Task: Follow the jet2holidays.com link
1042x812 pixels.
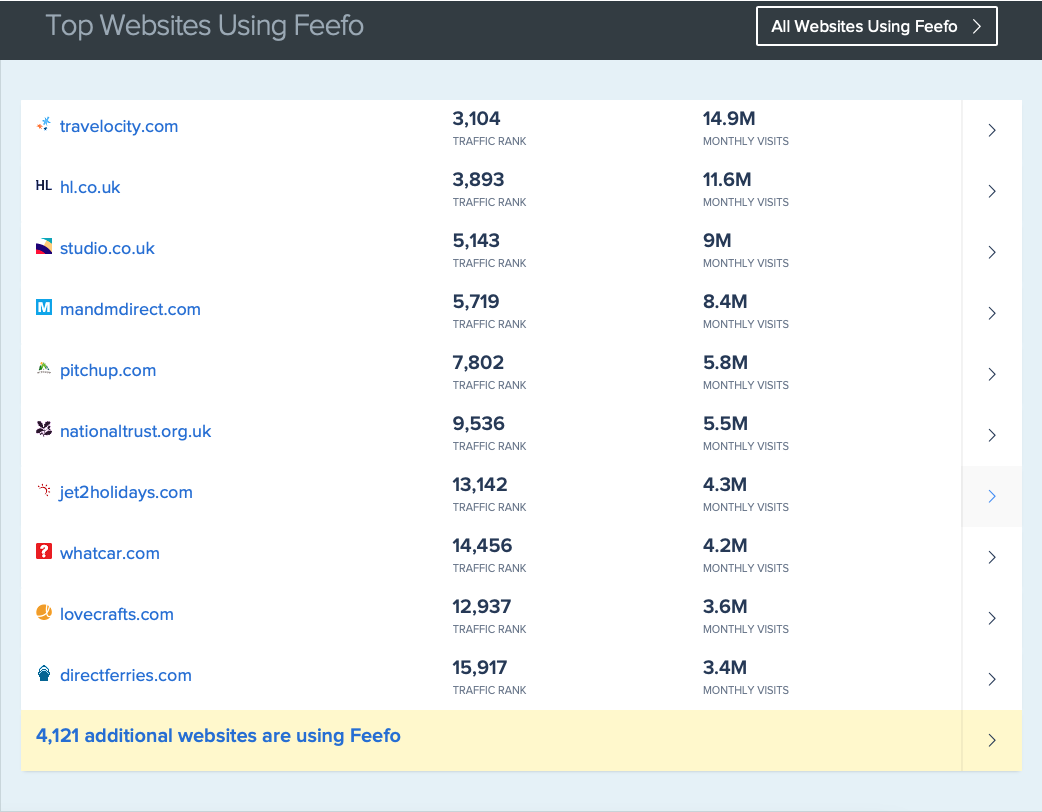Action: 126,492
